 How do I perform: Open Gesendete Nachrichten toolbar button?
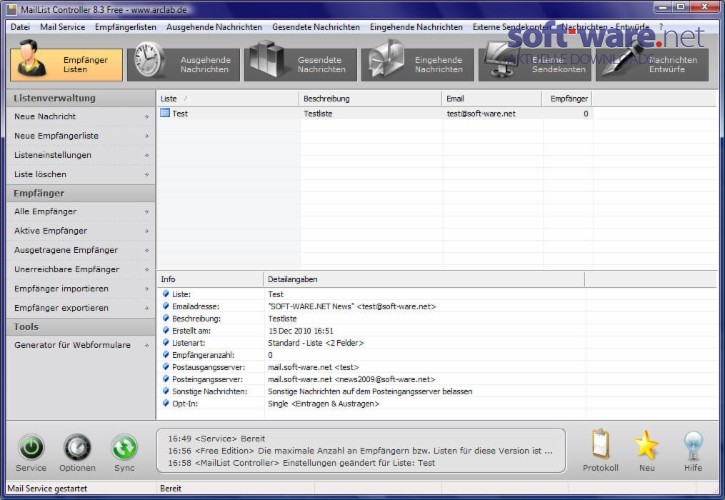pos(301,64)
